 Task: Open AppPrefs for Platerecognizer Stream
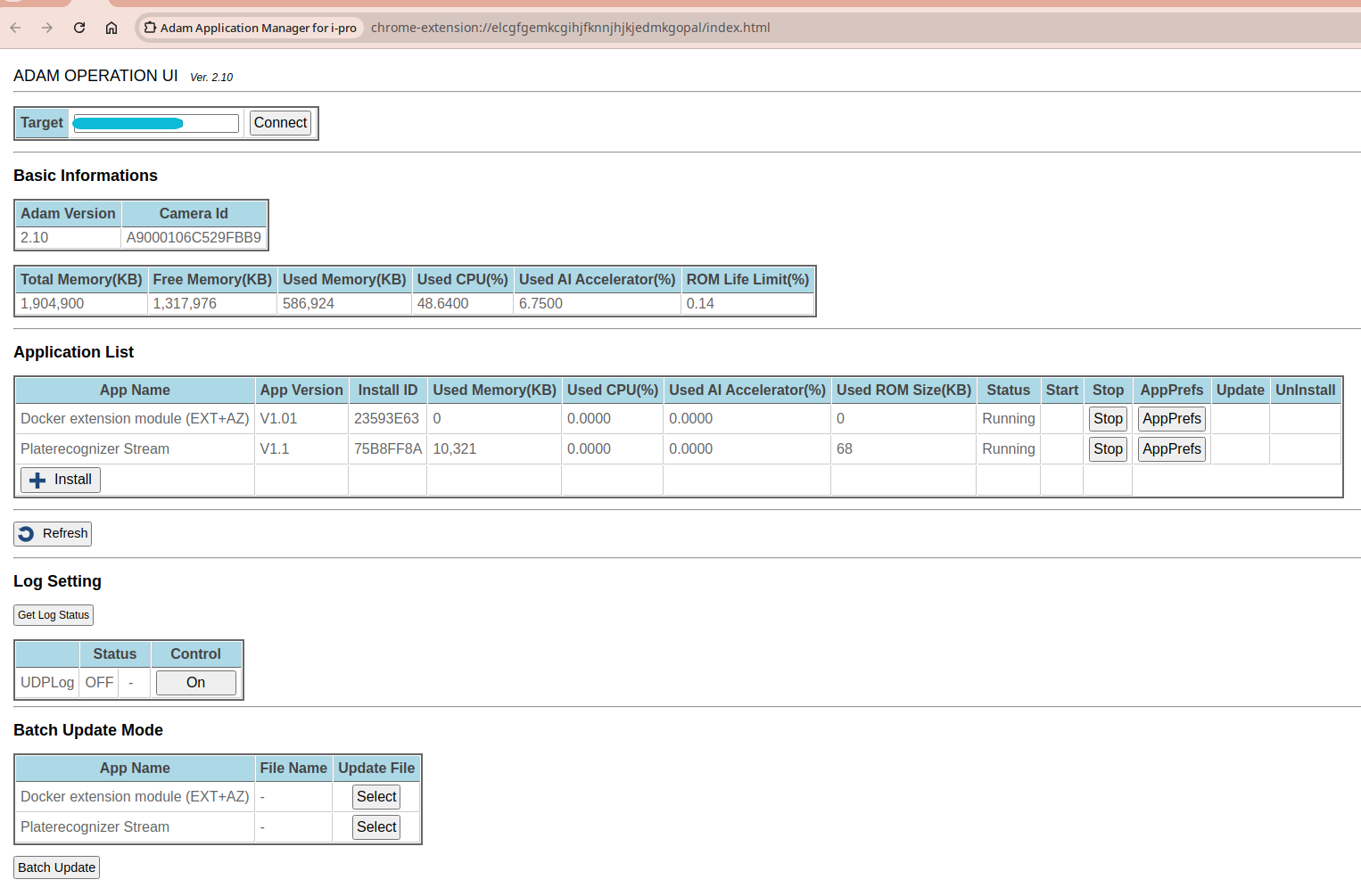[x=1171, y=449]
